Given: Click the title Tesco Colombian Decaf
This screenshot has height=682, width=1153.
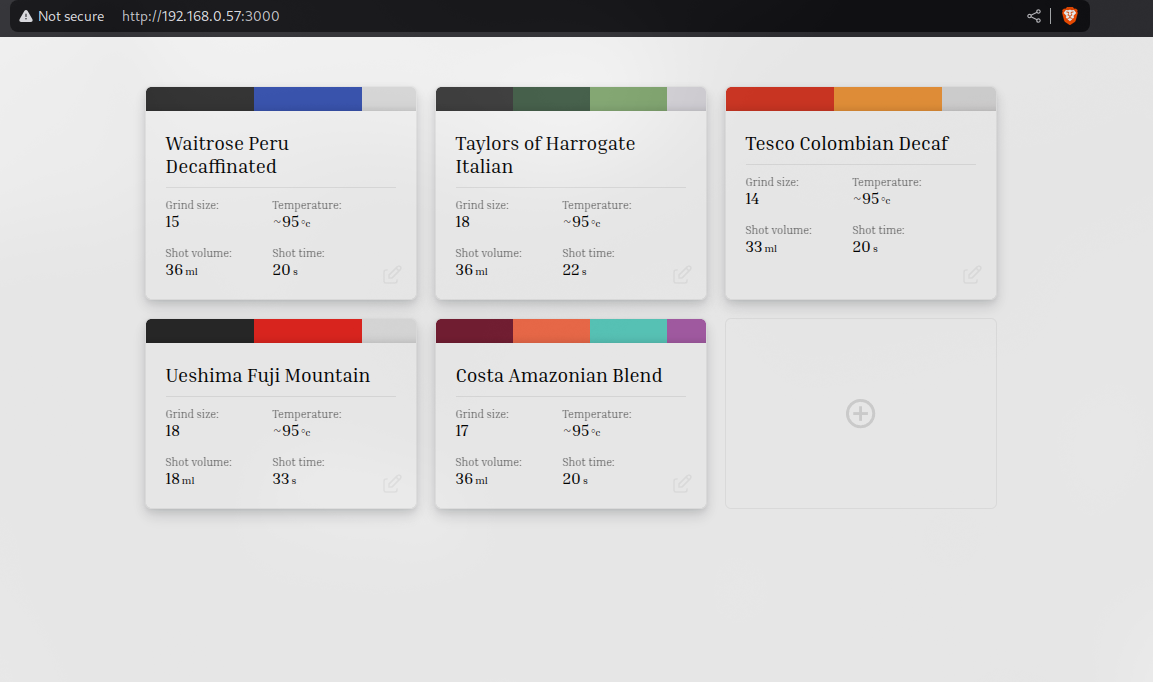Looking at the screenshot, I should pyautogui.click(x=847, y=143).
